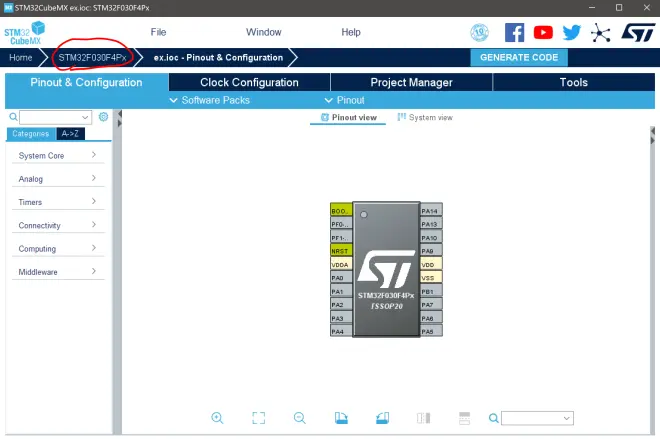
Task: Click the pin search magnifier icon
Action: [x=494, y=418]
